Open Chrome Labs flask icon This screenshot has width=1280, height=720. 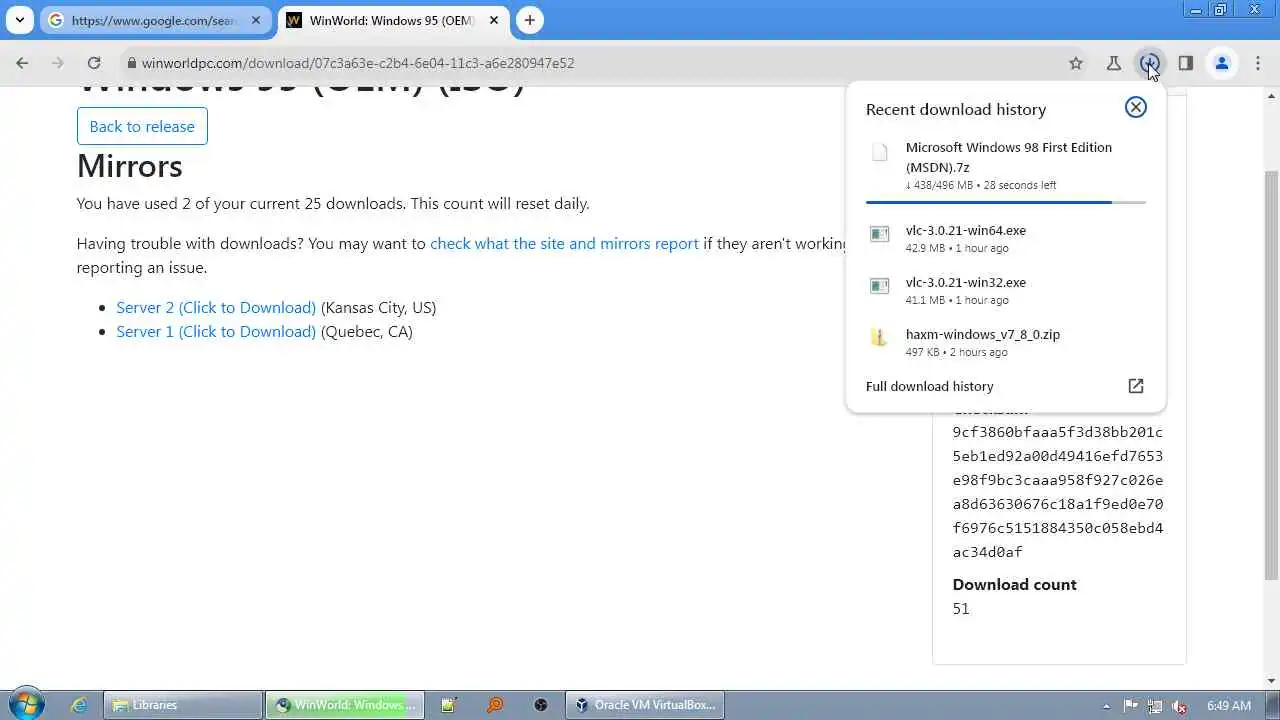tap(1113, 63)
